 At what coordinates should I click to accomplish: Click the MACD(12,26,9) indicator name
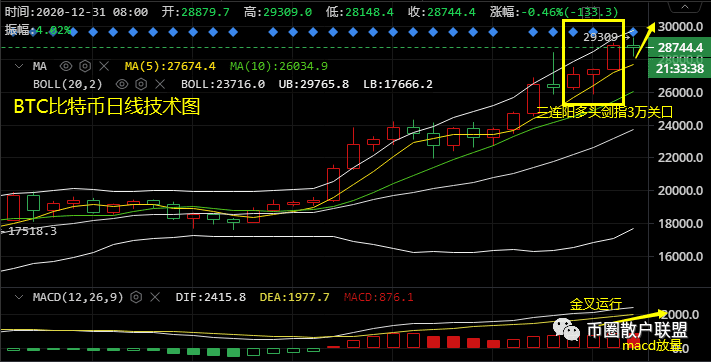pos(78,297)
